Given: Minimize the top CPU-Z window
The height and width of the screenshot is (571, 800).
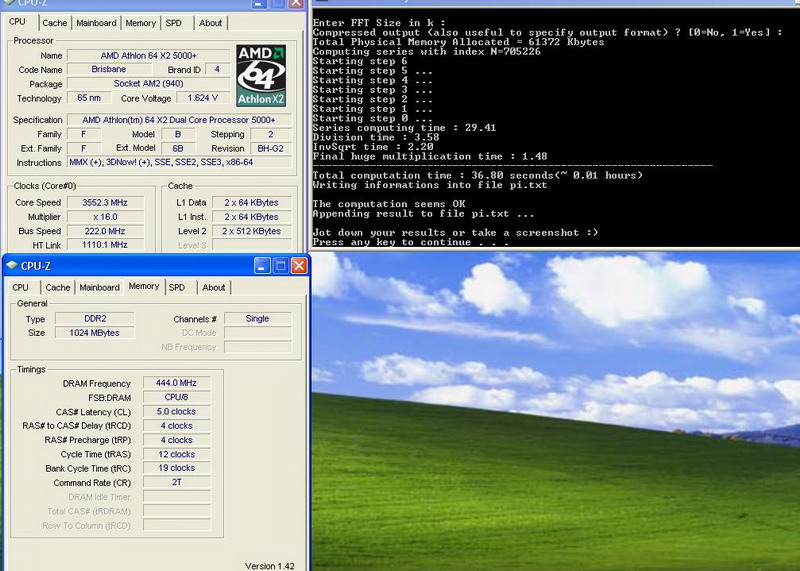Looking at the screenshot, I should tap(259, 4).
